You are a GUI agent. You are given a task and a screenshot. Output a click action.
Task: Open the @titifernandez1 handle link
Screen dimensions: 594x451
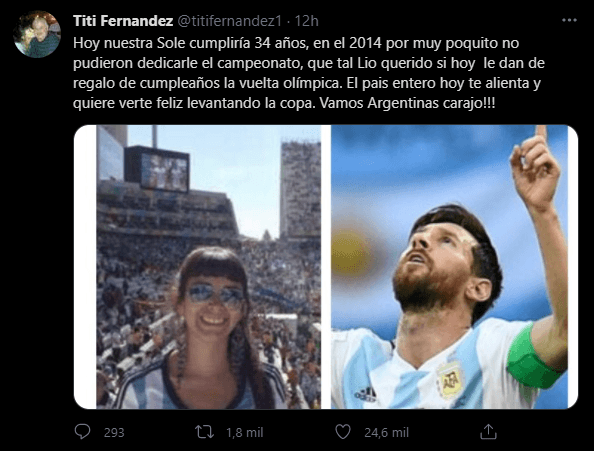[230, 21]
